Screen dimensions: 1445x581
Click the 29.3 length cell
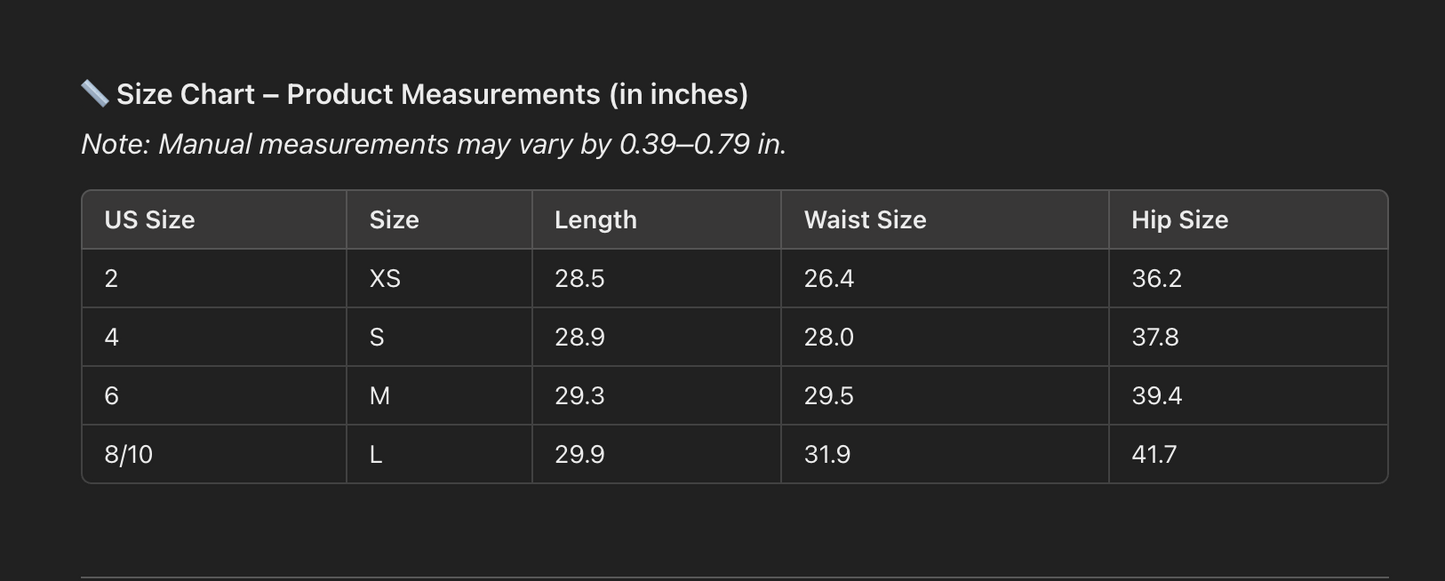coord(580,396)
